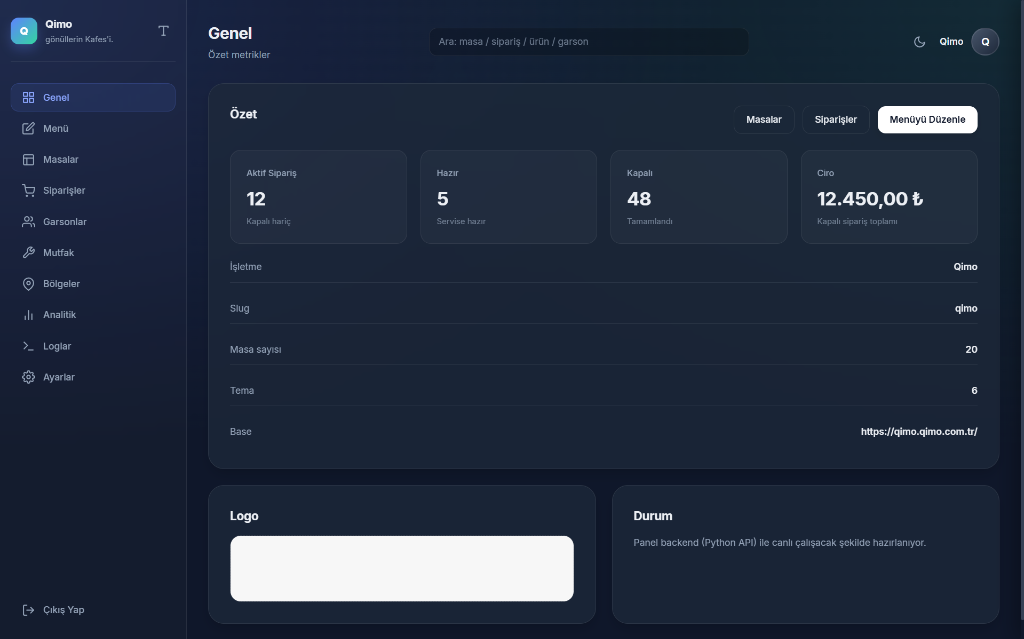Open the qimo.qimo.com.tr base URL link

918,432
